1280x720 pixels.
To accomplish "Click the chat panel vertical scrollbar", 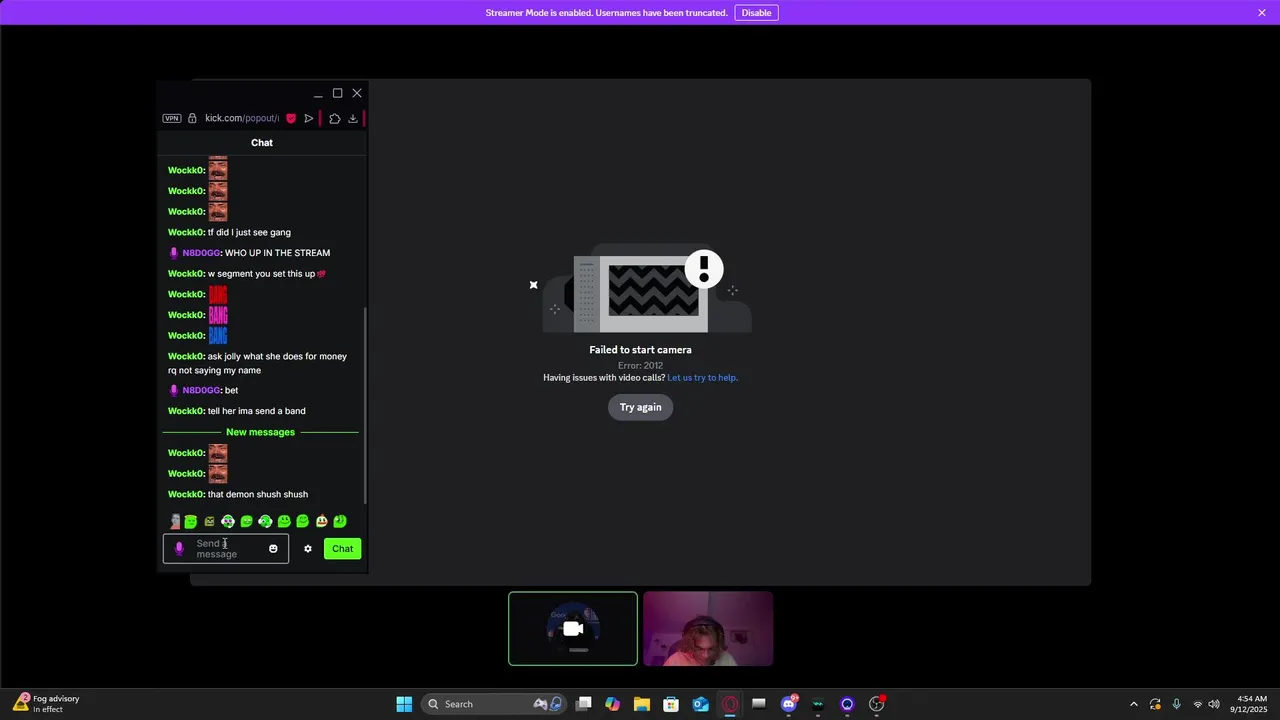I will [365, 405].
